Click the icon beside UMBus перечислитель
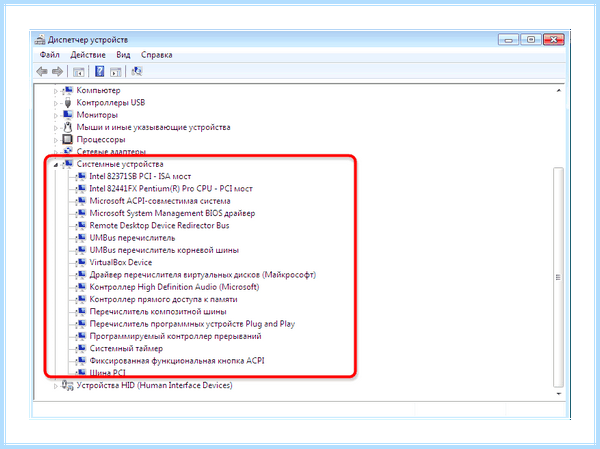This screenshot has width=600, height=449. (81, 238)
